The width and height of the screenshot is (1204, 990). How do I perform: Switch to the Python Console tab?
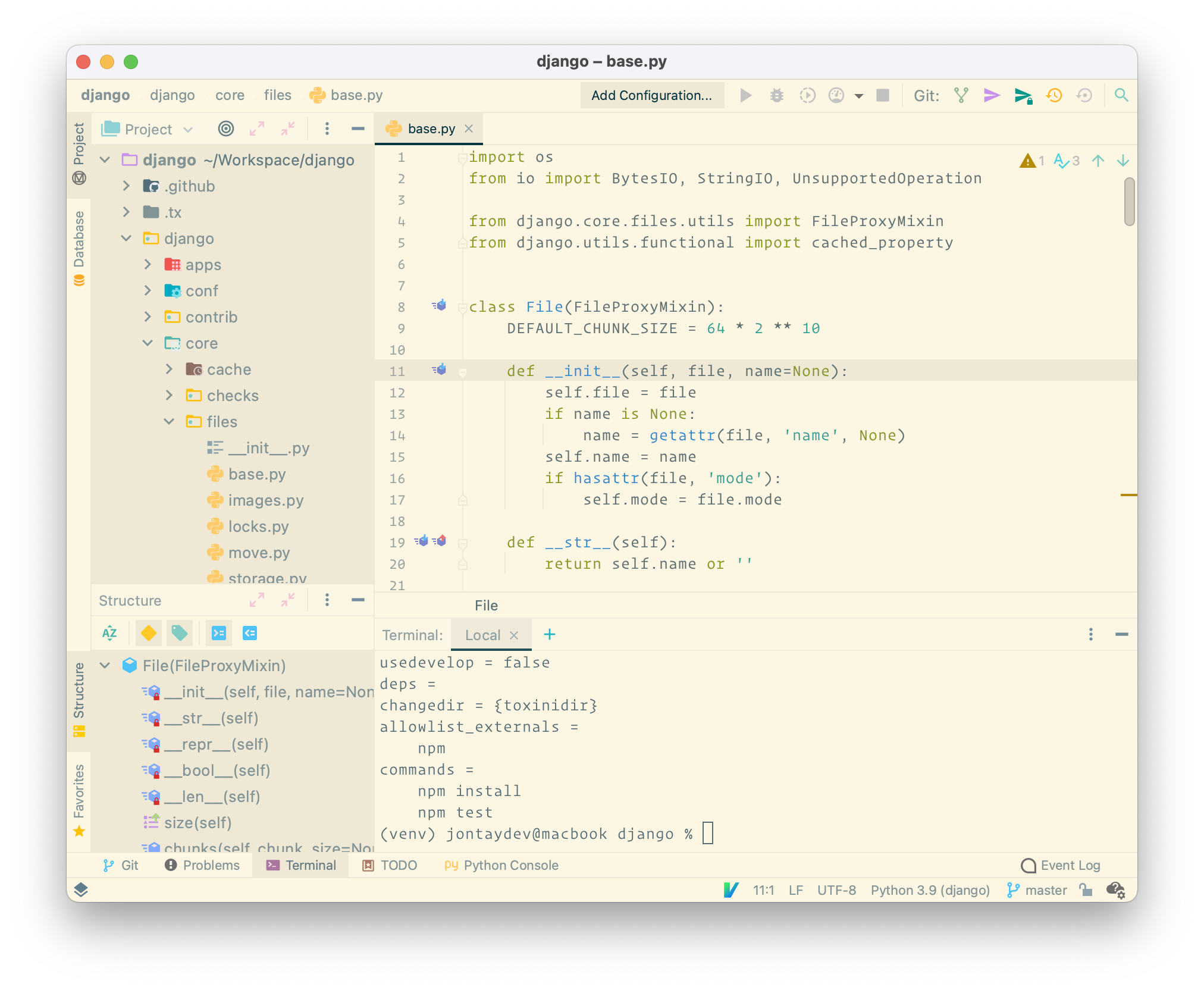point(501,865)
